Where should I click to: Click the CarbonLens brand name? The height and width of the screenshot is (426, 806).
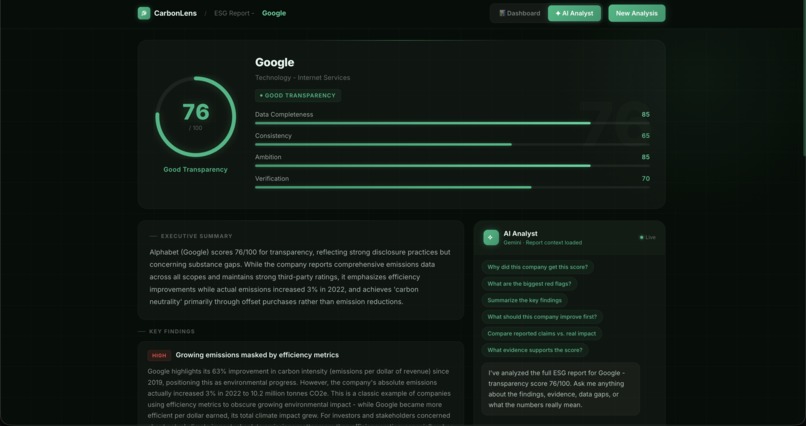[x=175, y=13]
